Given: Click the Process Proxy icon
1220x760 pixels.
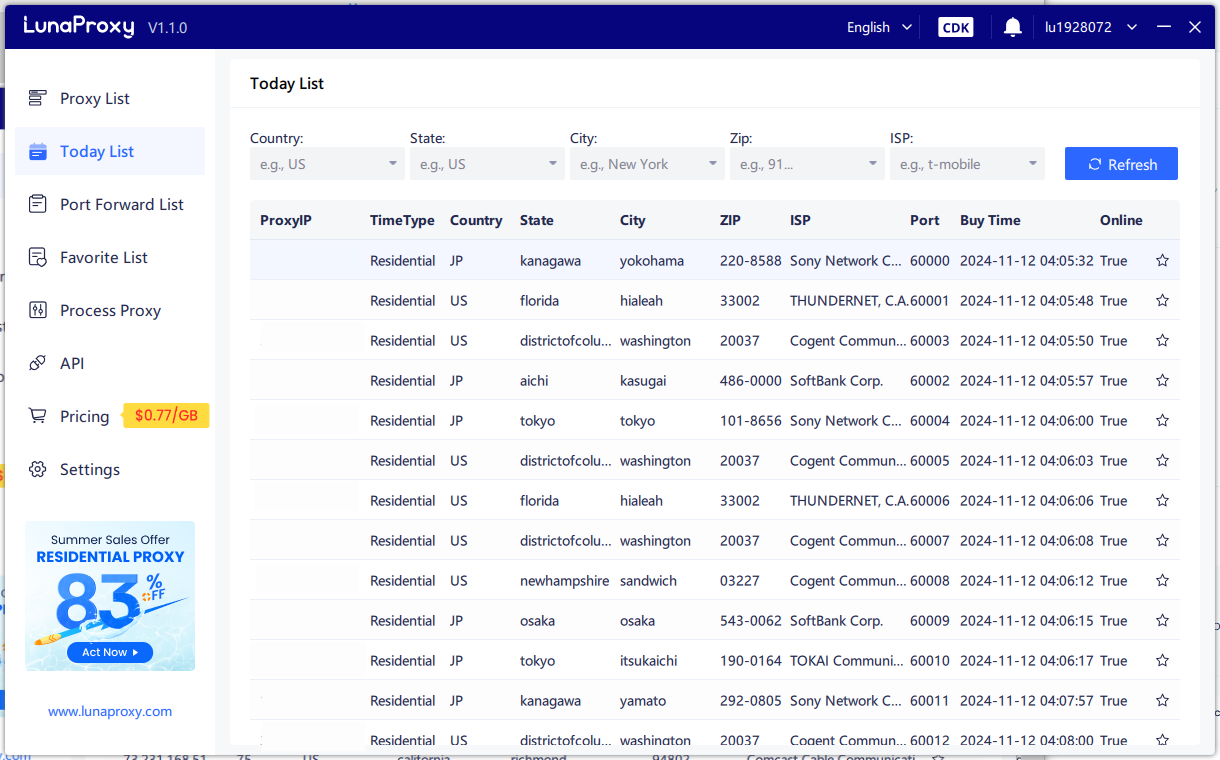Looking at the screenshot, I should point(38,310).
